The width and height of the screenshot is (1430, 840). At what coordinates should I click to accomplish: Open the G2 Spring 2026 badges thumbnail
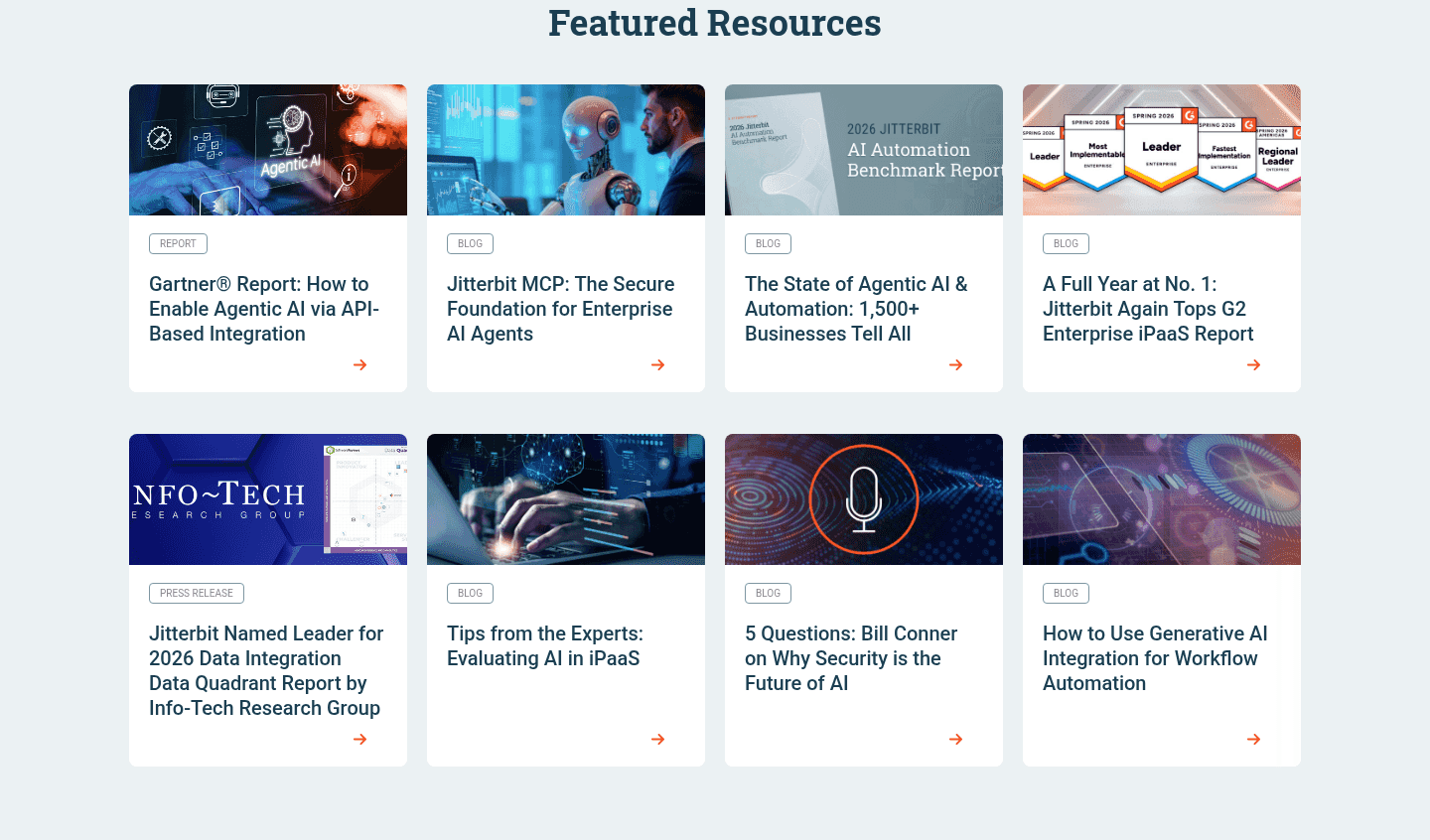[x=1162, y=150]
